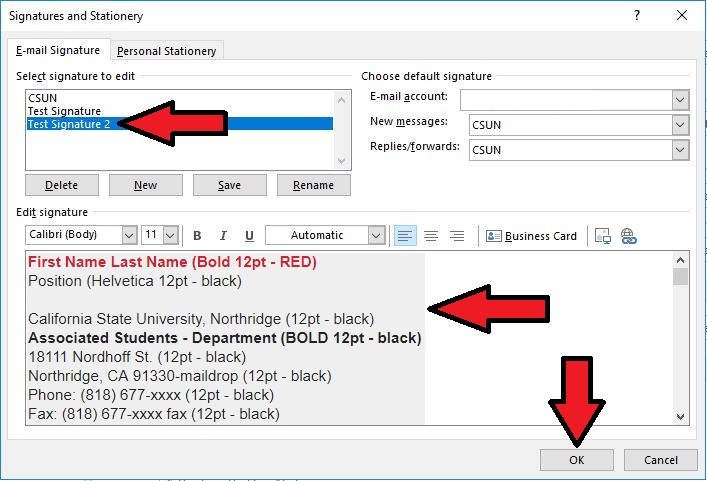Viewport: 707px width, 481px height.
Task: Toggle Italic formatting in signature toolbar
Action: tap(223, 236)
